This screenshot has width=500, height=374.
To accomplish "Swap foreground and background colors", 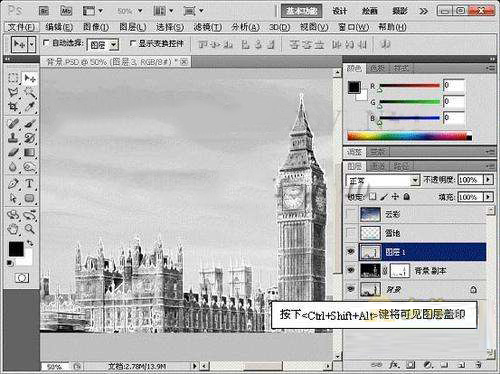I will coord(30,243).
